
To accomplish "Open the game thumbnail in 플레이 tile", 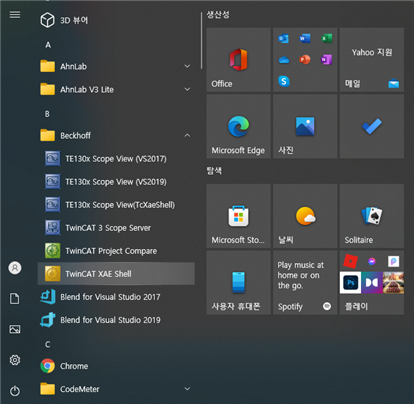I will [x=393, y=283].
